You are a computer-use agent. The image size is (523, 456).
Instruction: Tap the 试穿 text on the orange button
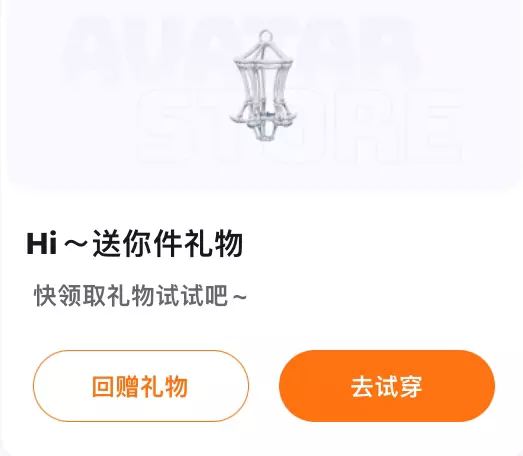(399, 387)
